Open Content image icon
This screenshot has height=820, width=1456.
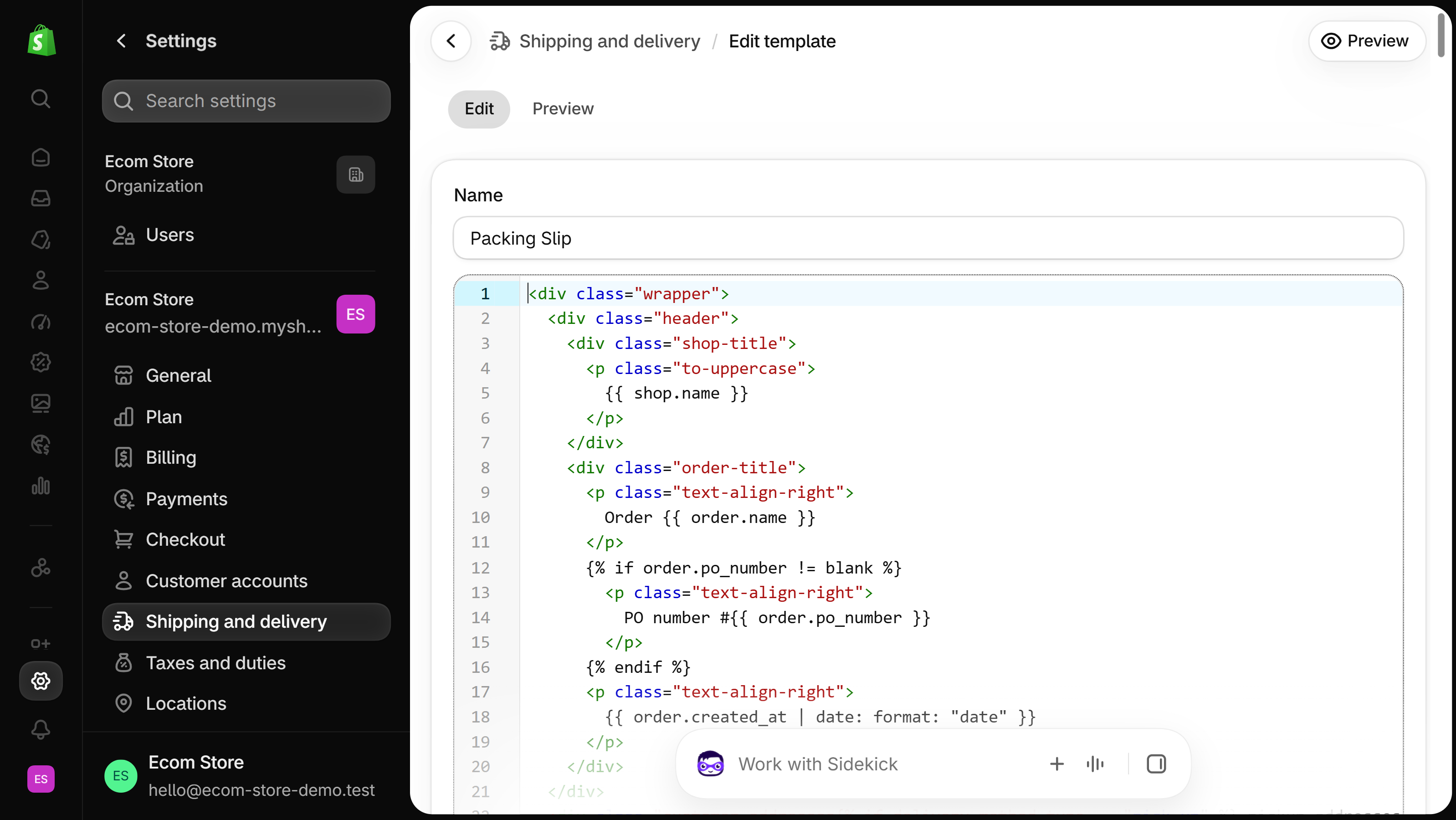pos(41,404)
